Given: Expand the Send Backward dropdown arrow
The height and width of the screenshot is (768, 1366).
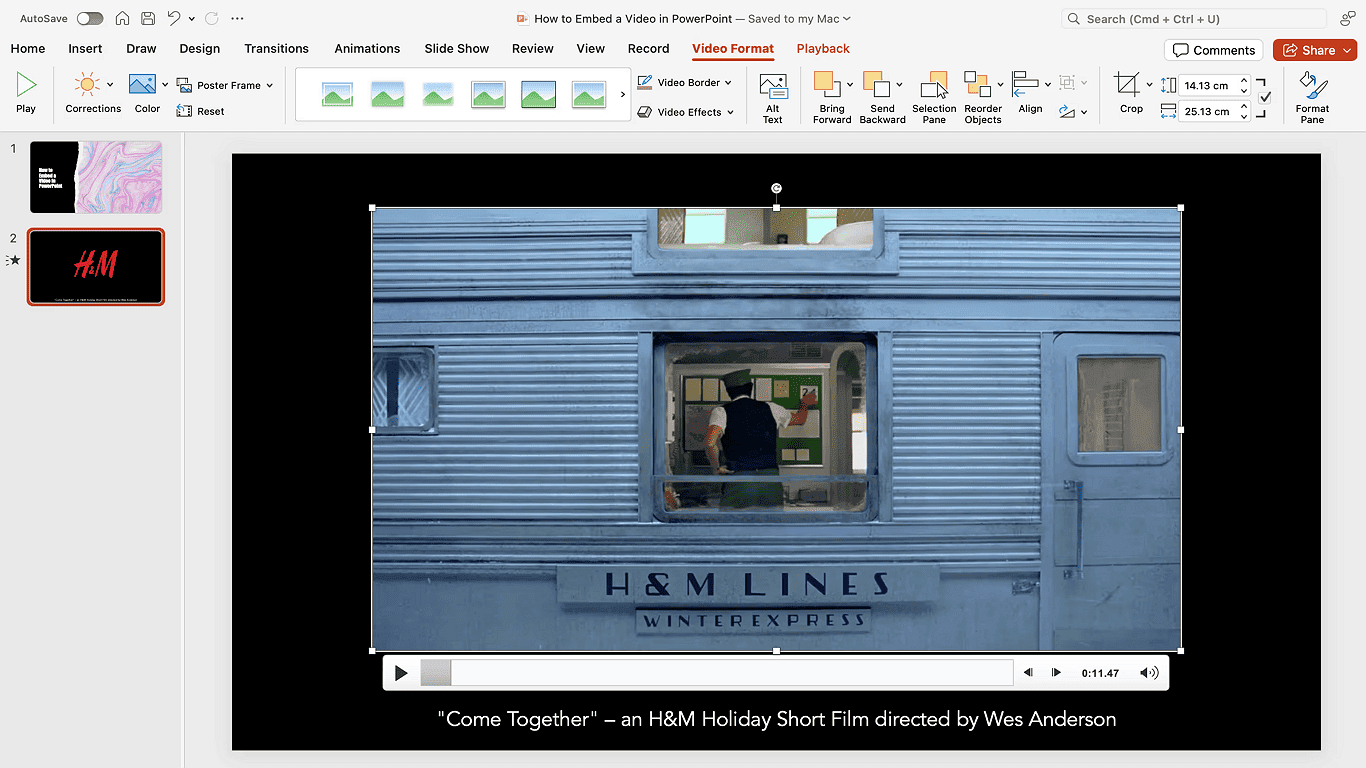Looking at the screenshot, I should [x=899, y=85].
